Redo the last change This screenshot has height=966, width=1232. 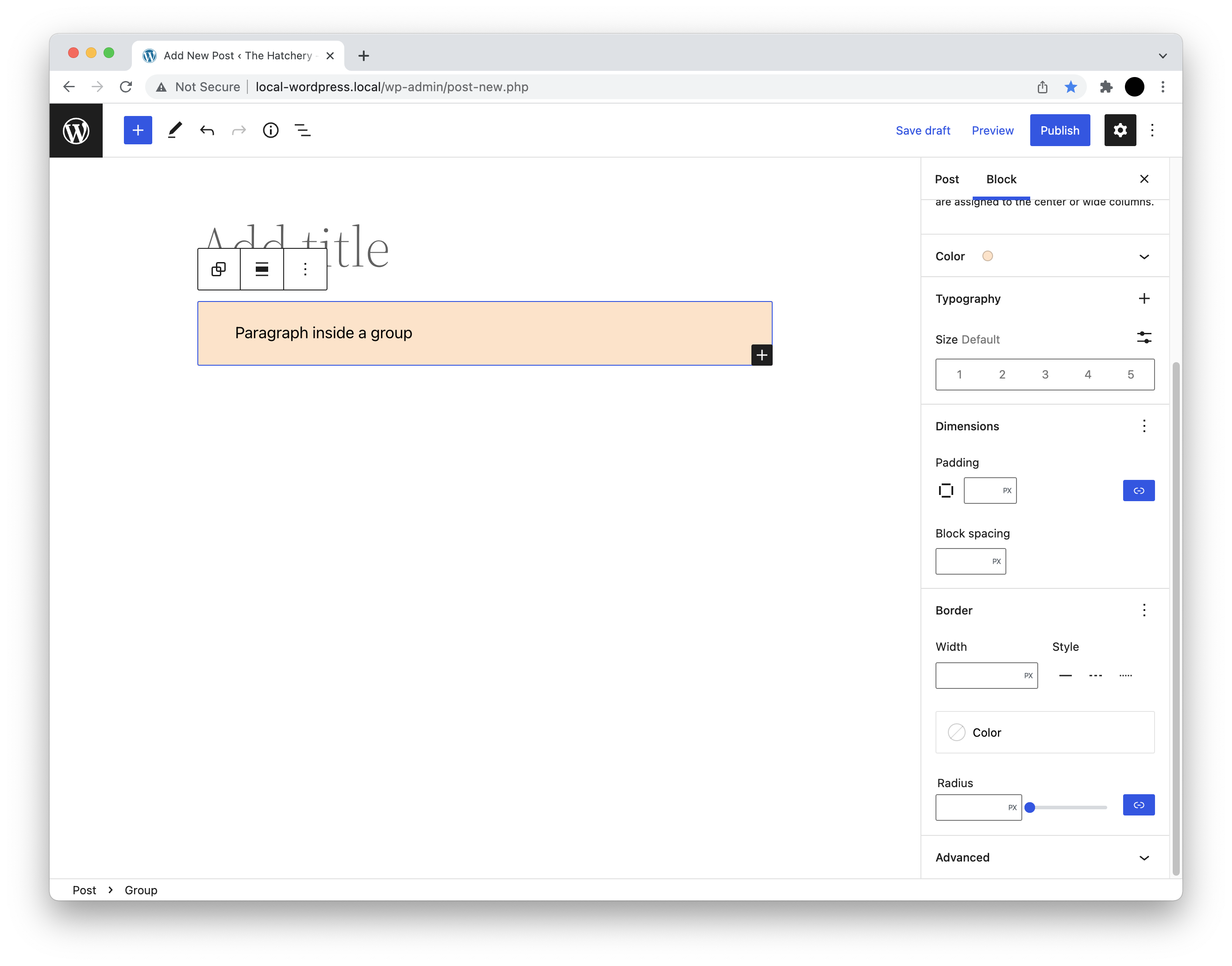(239, 130)
